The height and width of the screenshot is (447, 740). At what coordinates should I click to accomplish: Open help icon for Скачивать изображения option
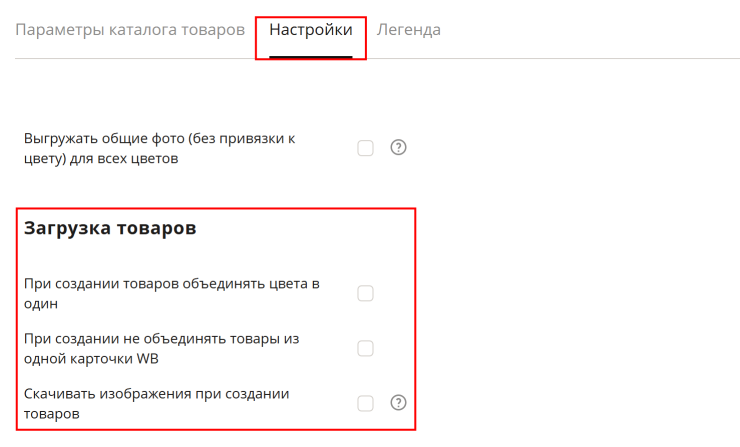point(398,403)
